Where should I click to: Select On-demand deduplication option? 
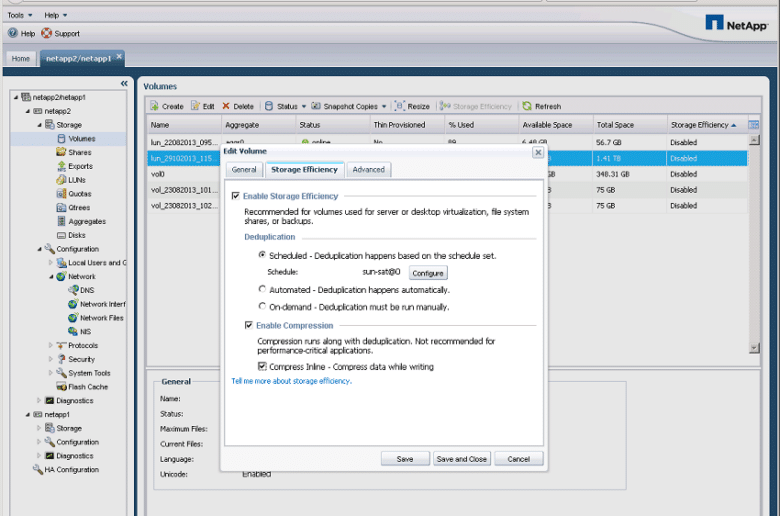(262, 307)
